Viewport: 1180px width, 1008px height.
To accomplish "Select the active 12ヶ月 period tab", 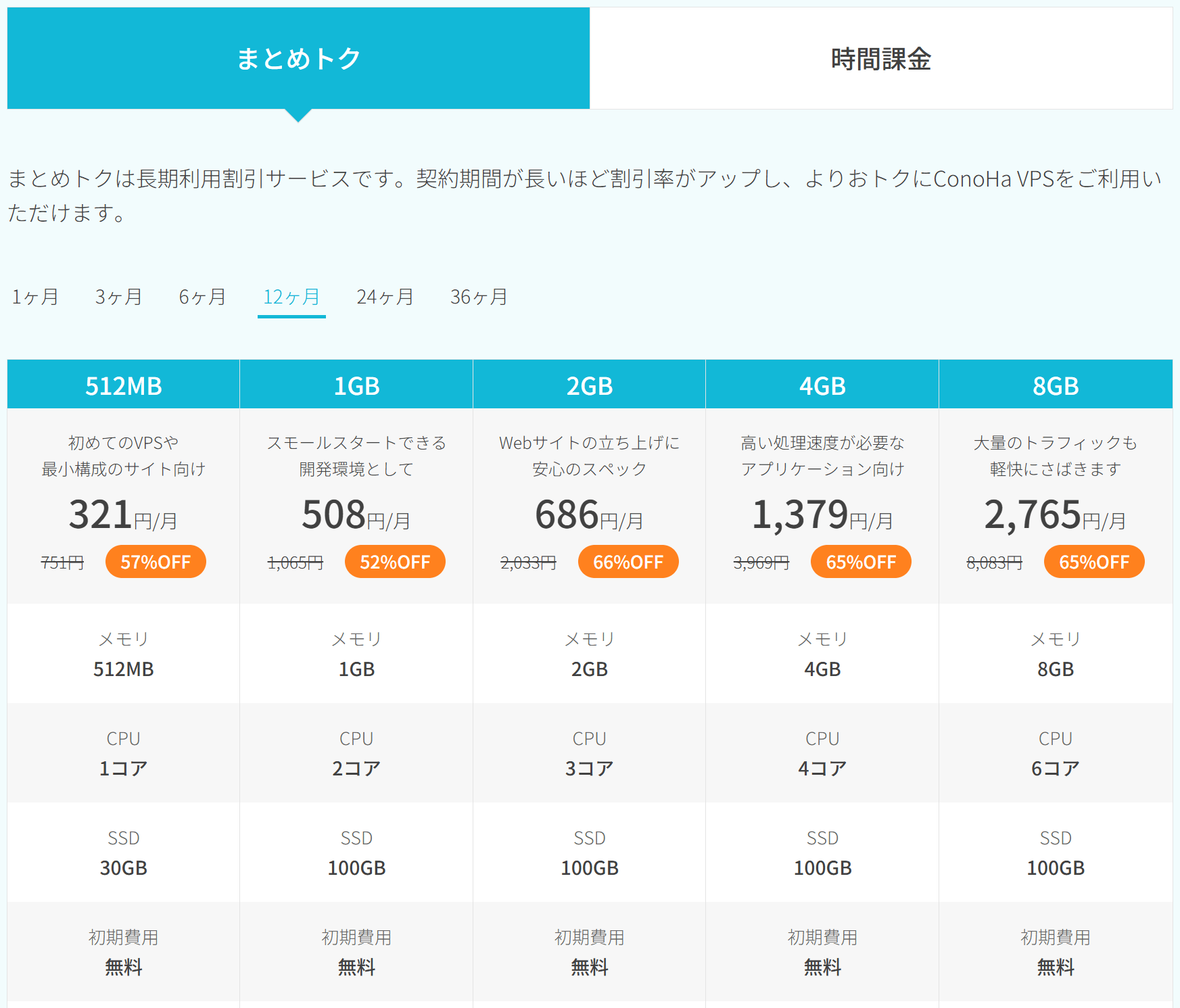I will tap(291, 297).
